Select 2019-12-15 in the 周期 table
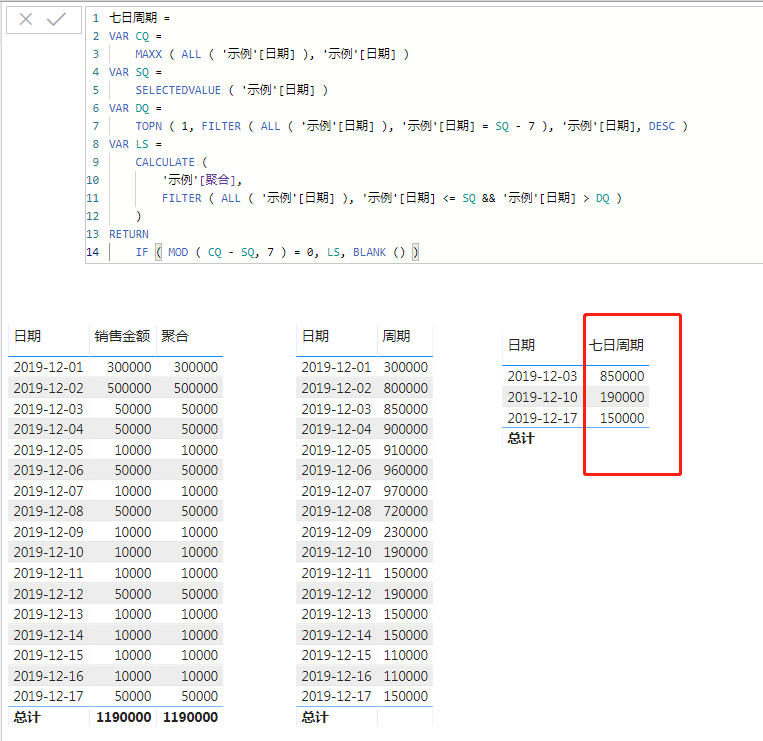Screen dimensions: 763x741 tap(336, 655)
